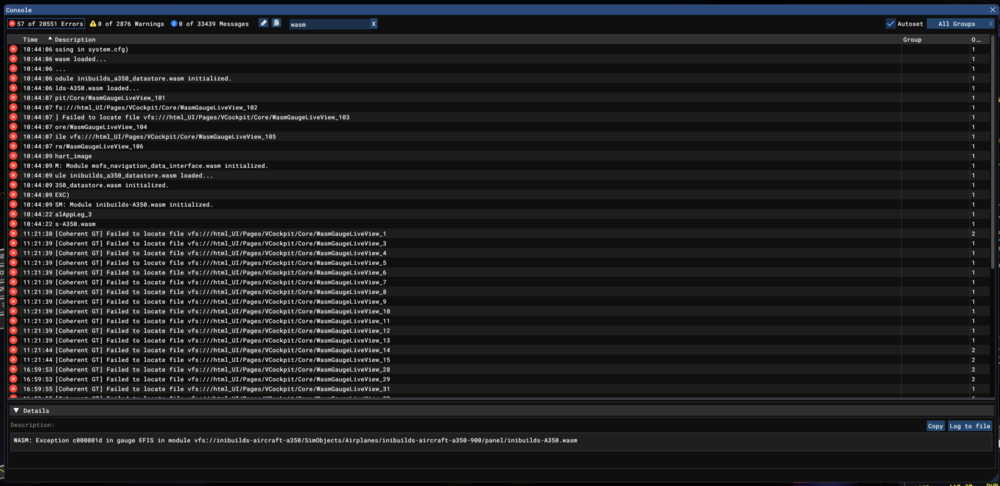Open the All Groups dropdown
The height and width of the screenshot is (486, 1000).
pos(956,24)
